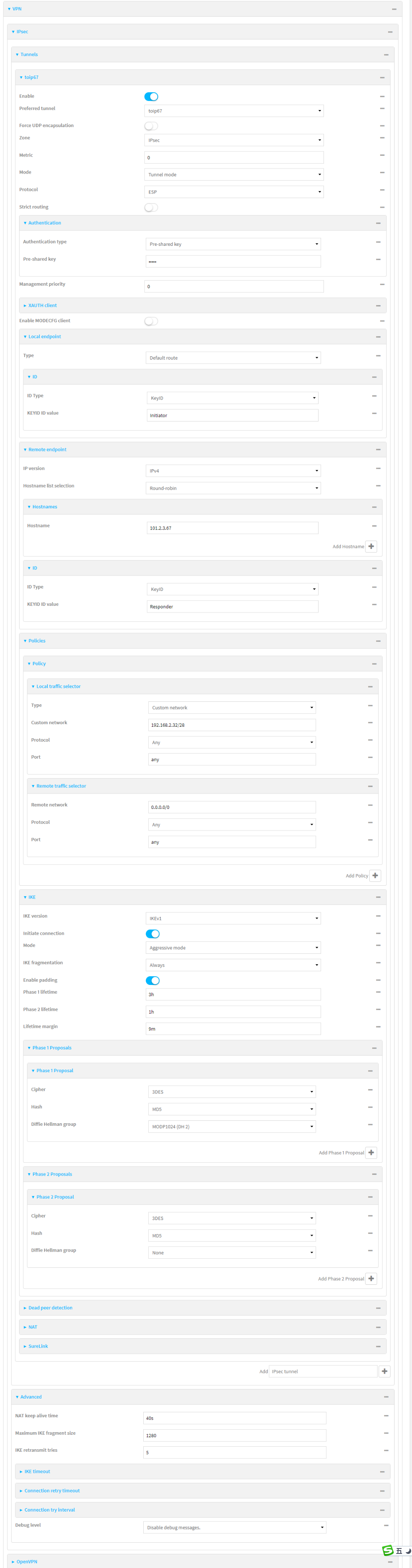Click the Pre-shared key input field
This screenshot has width=412, height=1568.
(x=233, y=261)
